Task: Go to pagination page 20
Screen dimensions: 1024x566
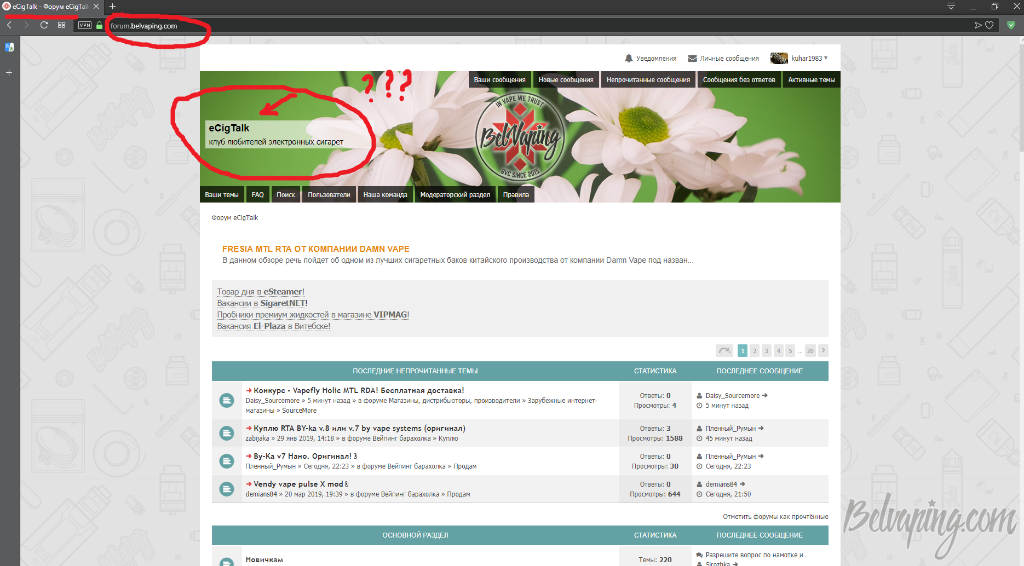Action: coord(810,351)
